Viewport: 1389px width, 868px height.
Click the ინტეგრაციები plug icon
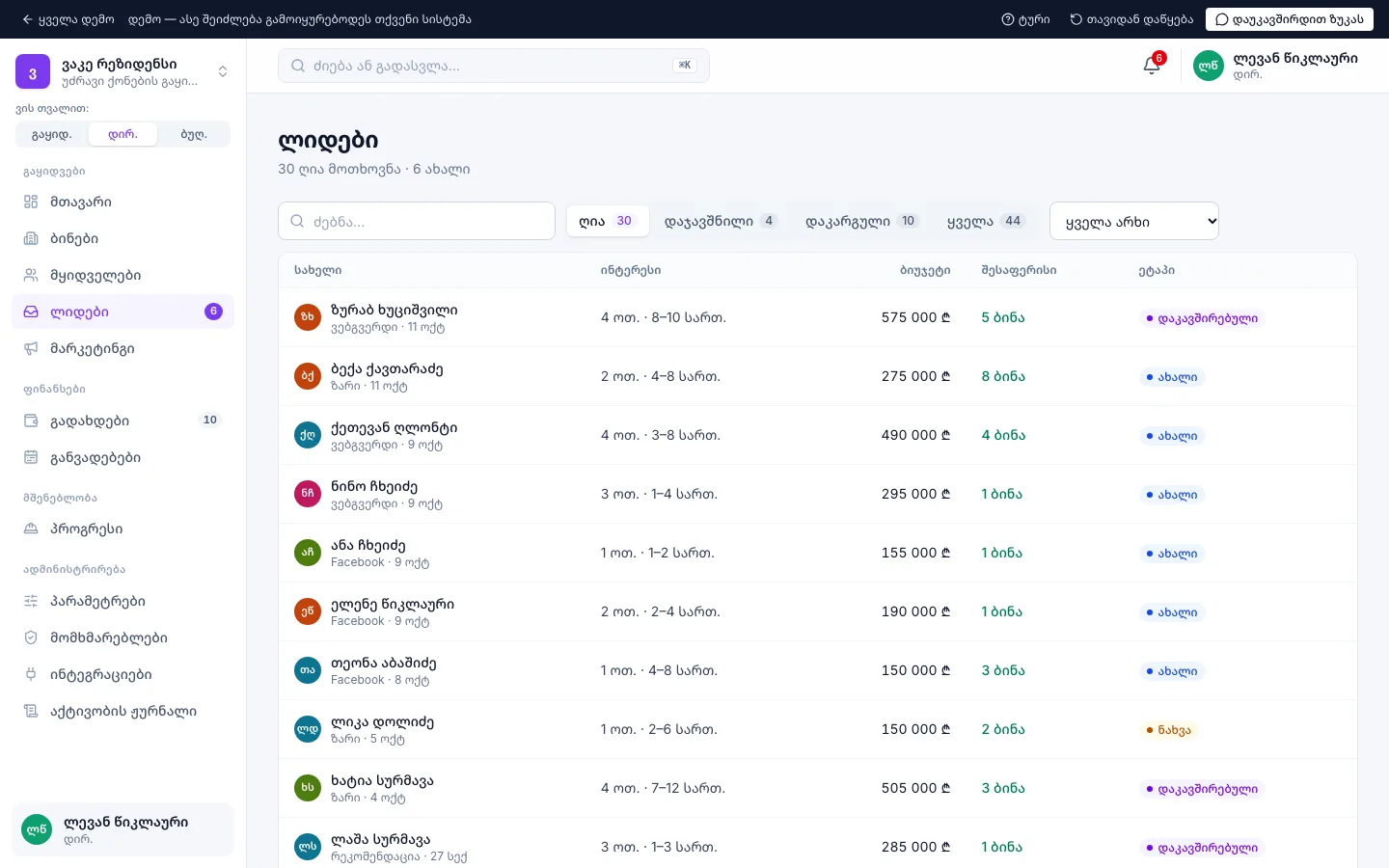[31, 674]
